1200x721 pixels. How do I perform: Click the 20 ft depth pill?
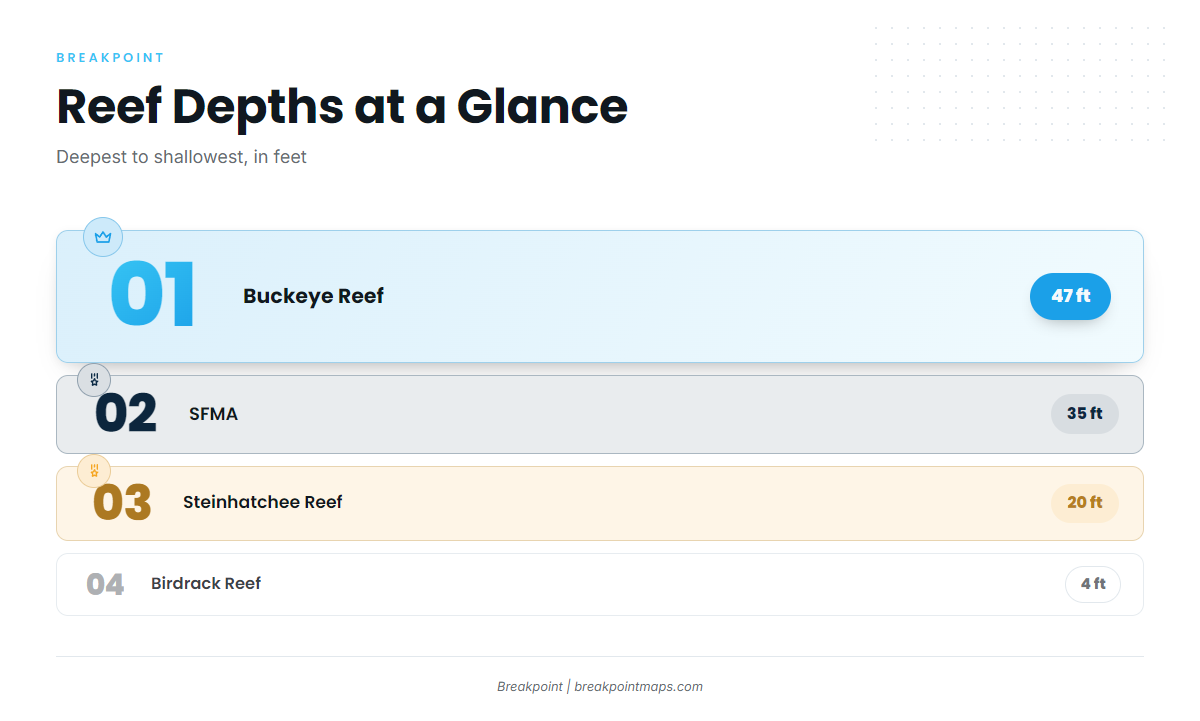(1085, 503)
